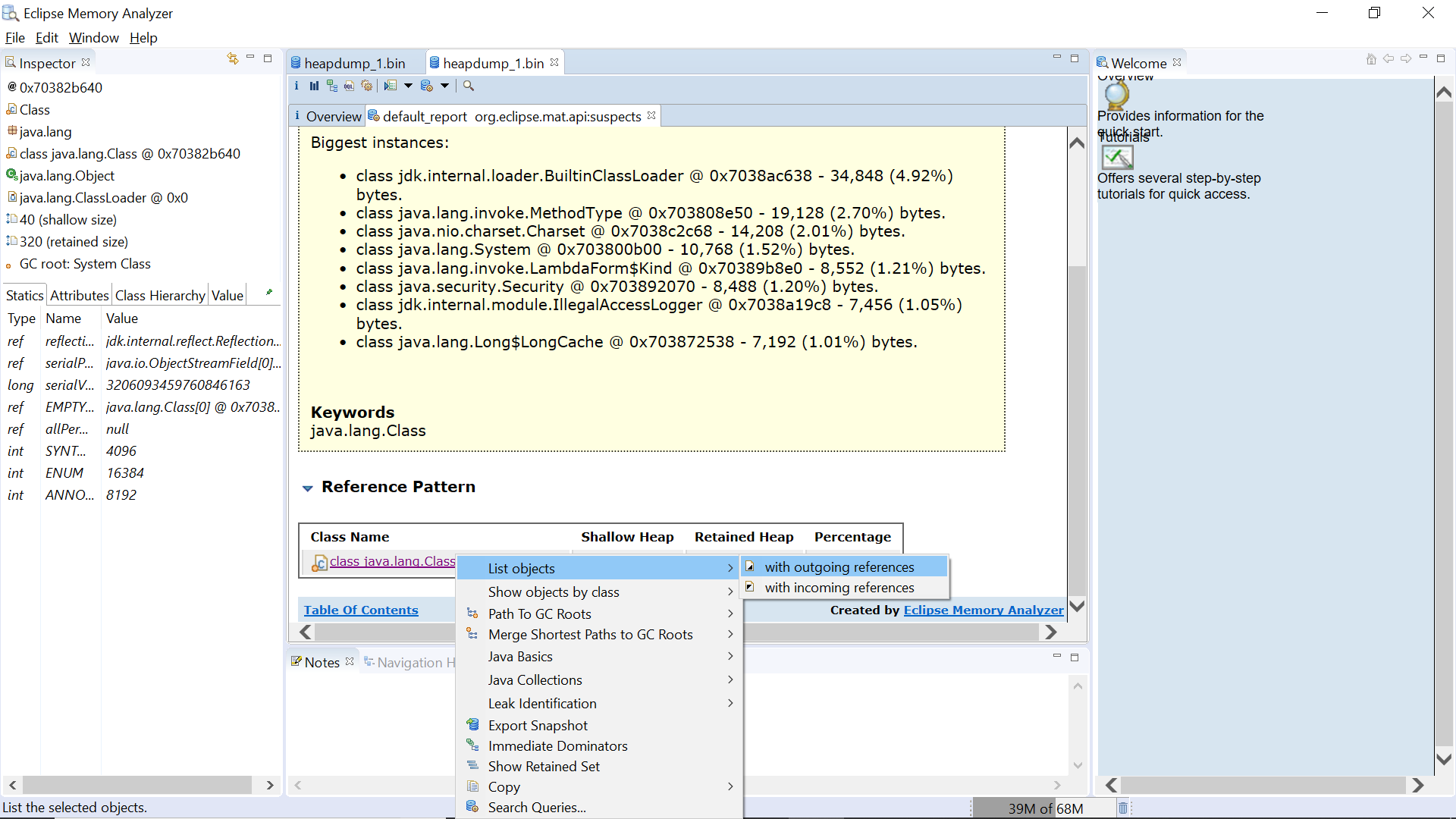
Task: Open the Dominator Tree toolbar icon
Action: (331, 86)
